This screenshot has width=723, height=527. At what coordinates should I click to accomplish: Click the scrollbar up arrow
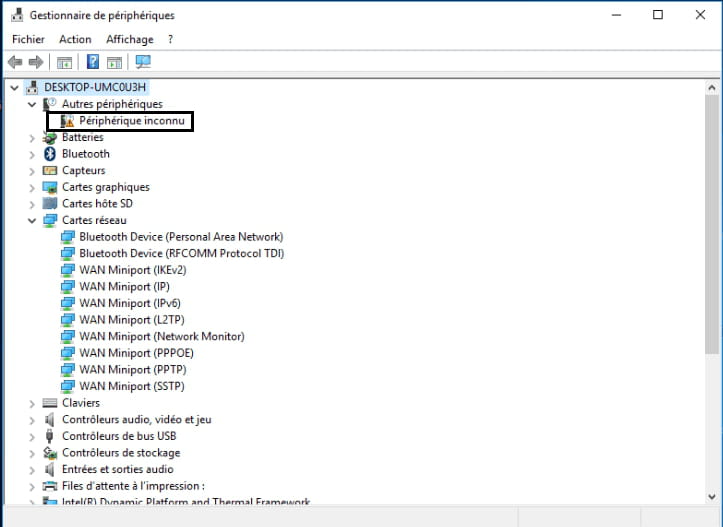click(712, 88)
